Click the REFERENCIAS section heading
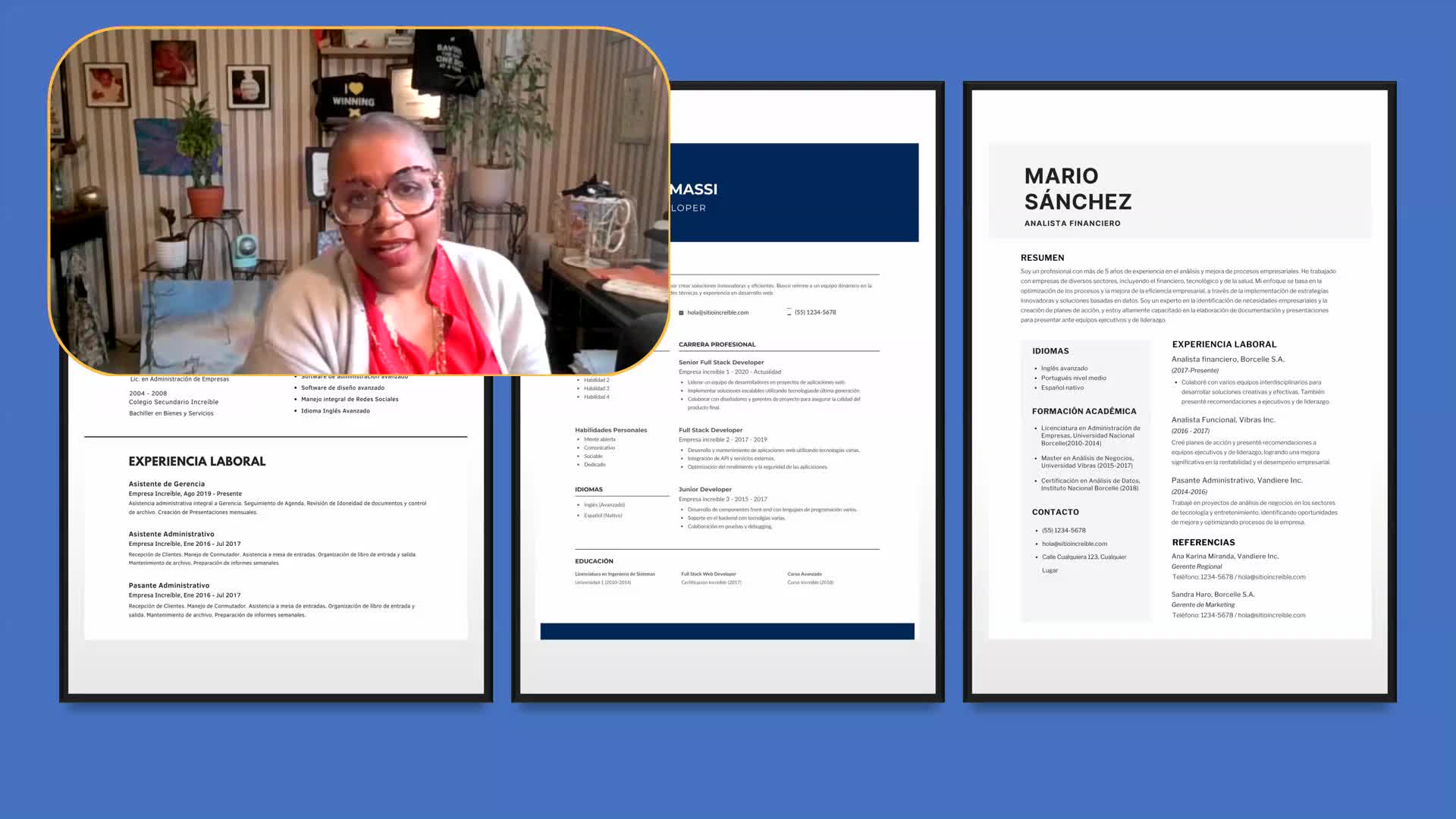1456x819 pixels. pyautogui.click(x=1203, y=542)
